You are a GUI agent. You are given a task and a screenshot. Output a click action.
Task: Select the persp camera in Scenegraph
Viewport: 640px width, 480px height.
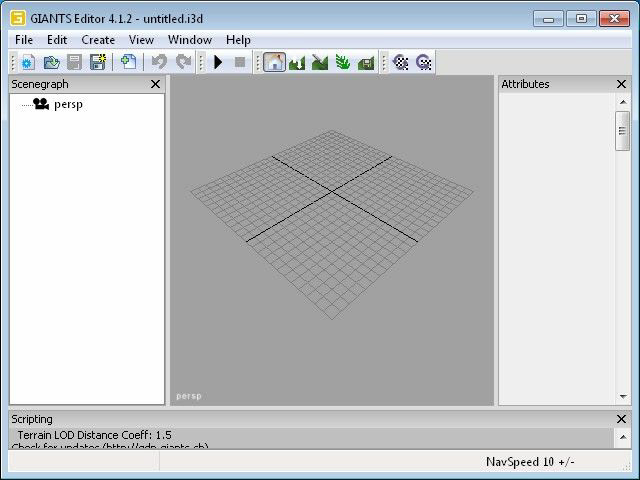[x=67, y=104]
